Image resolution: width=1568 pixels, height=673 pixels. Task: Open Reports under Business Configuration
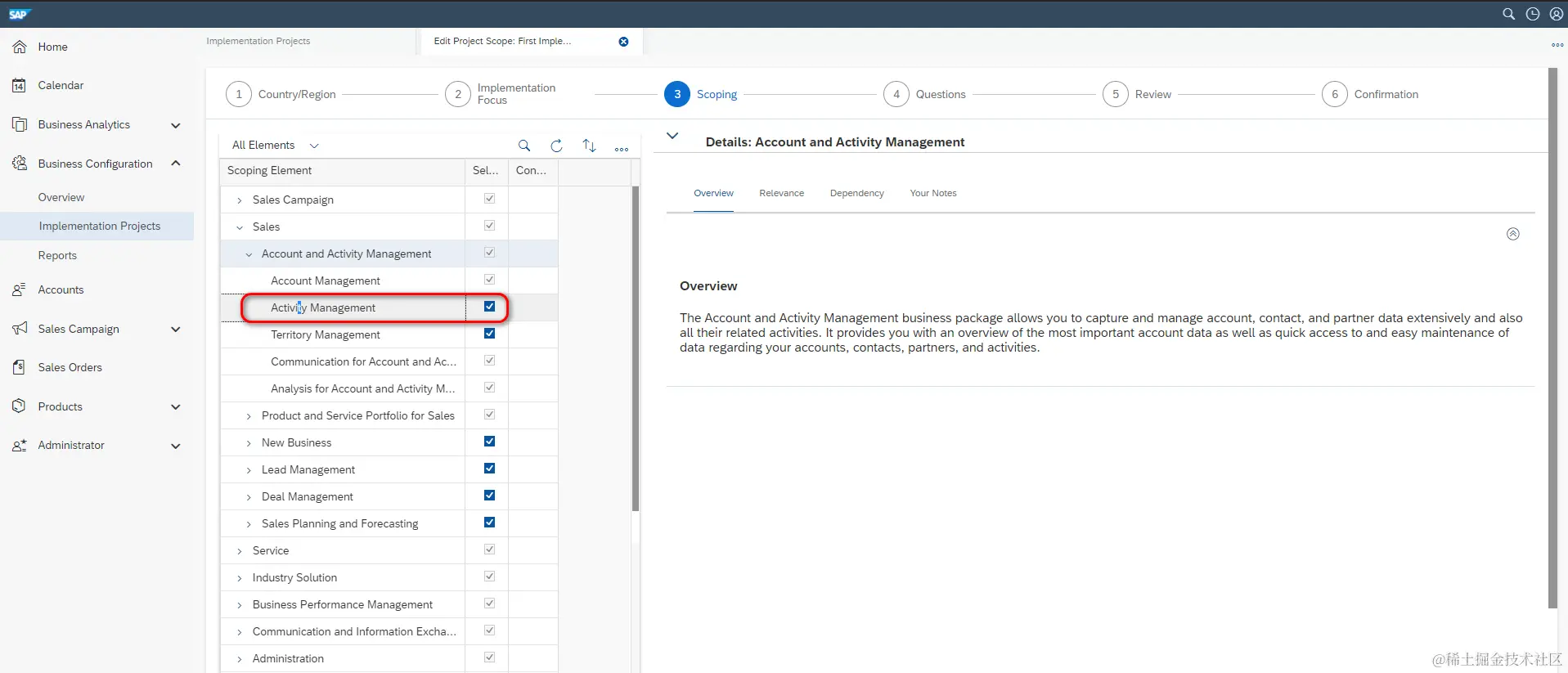pos(57,255)
